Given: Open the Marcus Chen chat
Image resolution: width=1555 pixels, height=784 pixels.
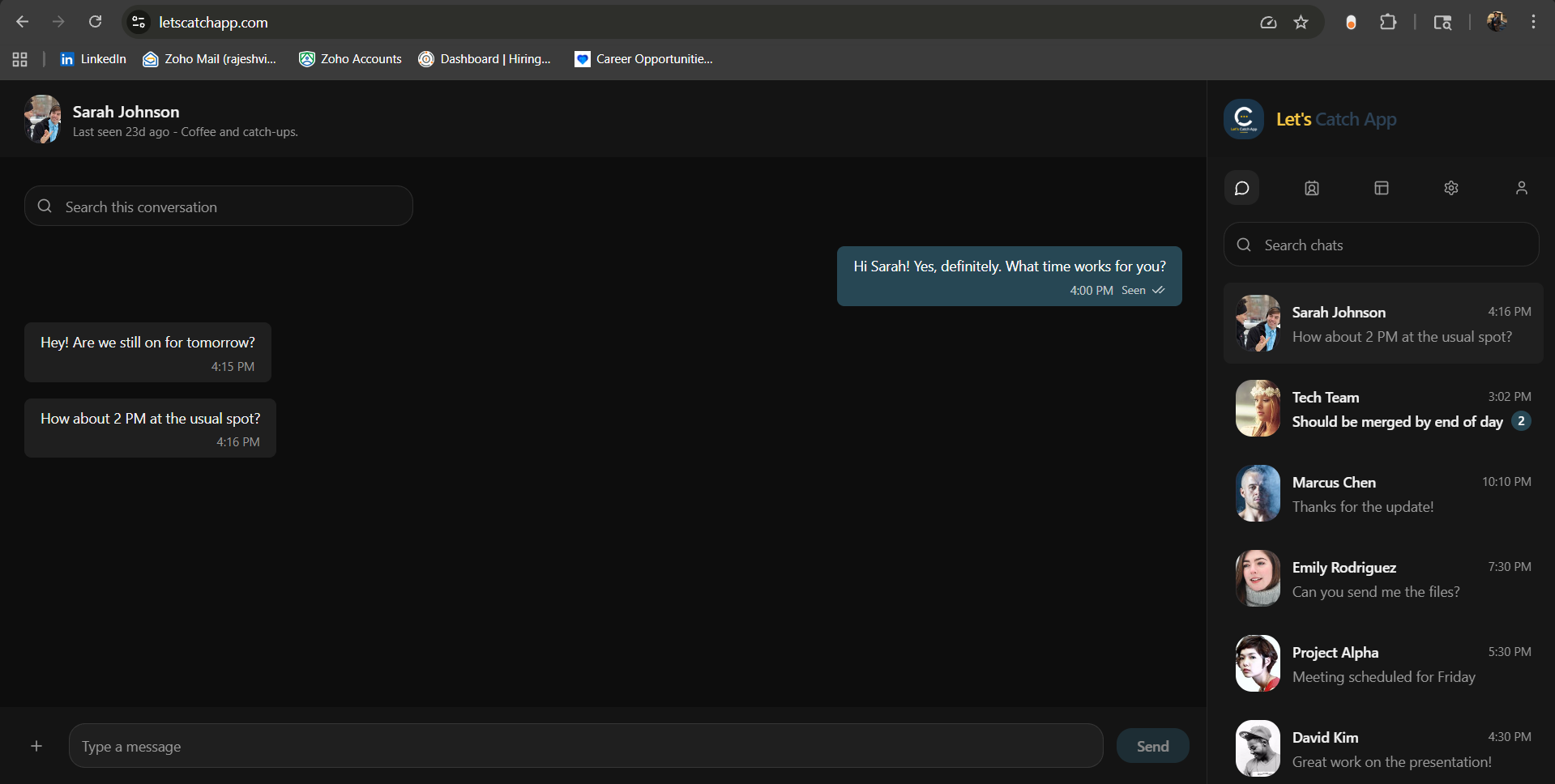Looking at the screenshot, I should 1383,493.
